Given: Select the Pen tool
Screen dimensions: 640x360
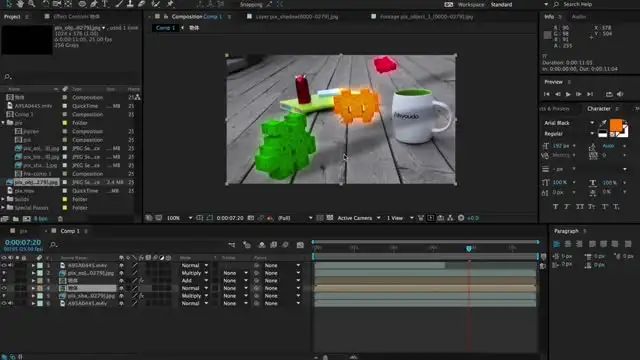Looking at the screenshot, I should pos(94,4).
